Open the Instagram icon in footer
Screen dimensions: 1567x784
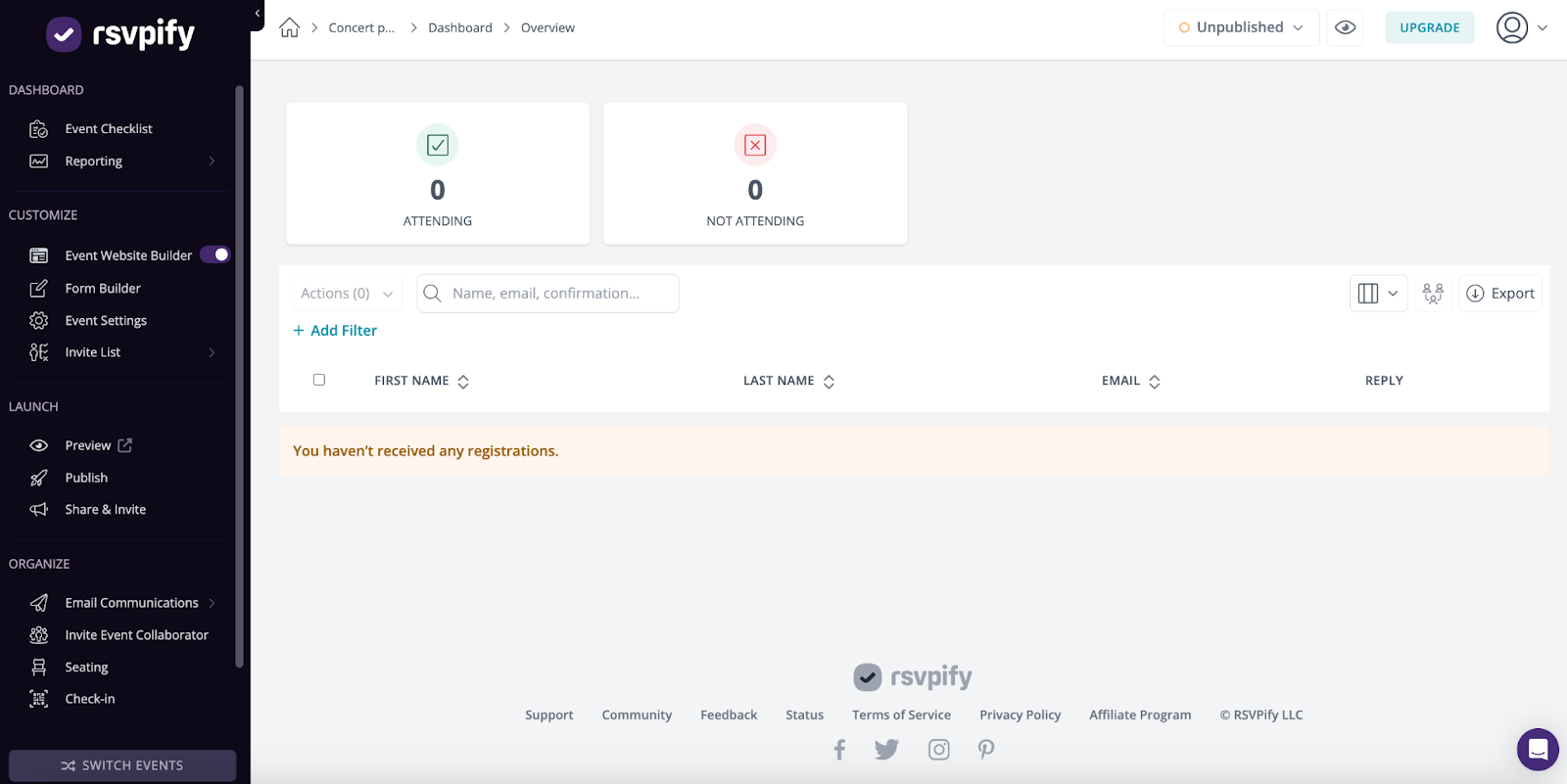tap(938, 750)
